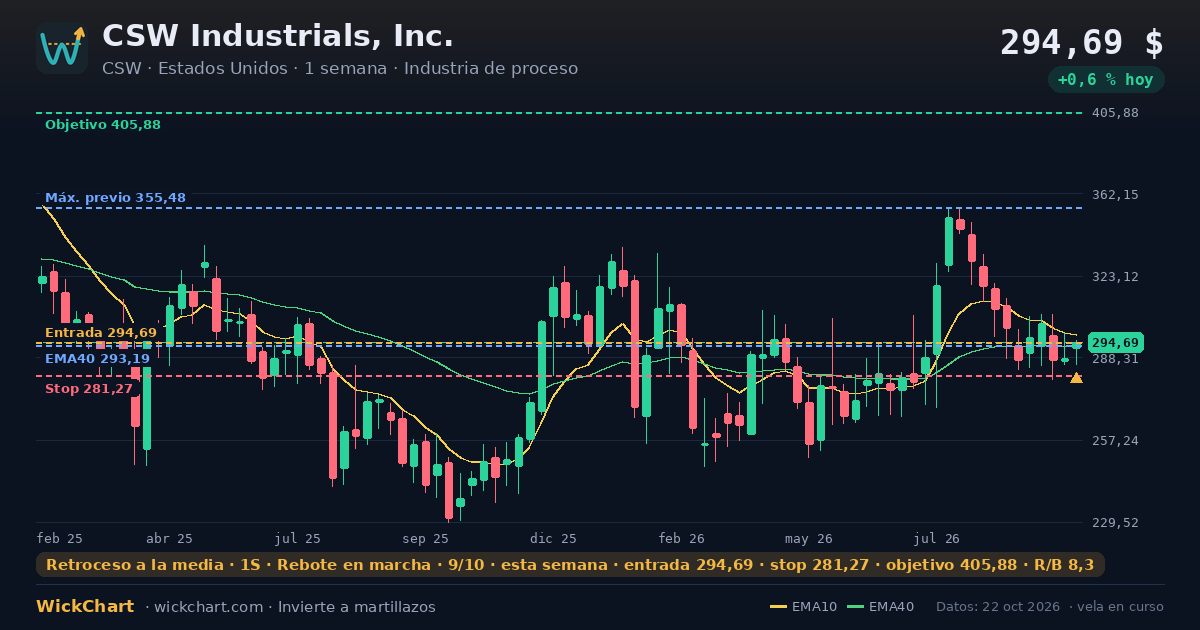The image size is (1200, 630).
Task: Click the jul 25 date label
Action: [x=298, y=539]
